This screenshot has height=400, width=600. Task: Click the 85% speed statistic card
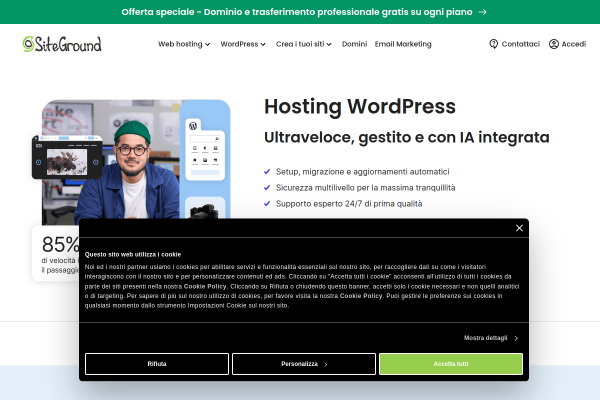click(56, 253)
